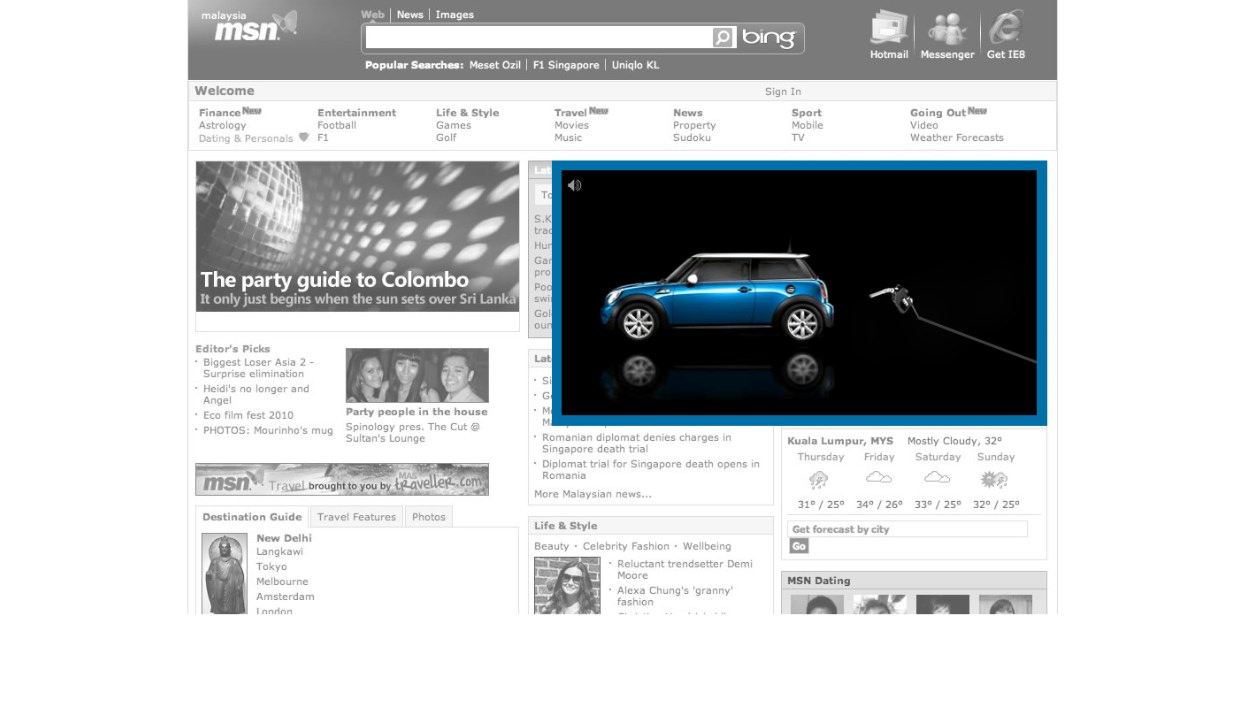Open the Finance section
The image size is (1246, 701).
pos(220,113)
